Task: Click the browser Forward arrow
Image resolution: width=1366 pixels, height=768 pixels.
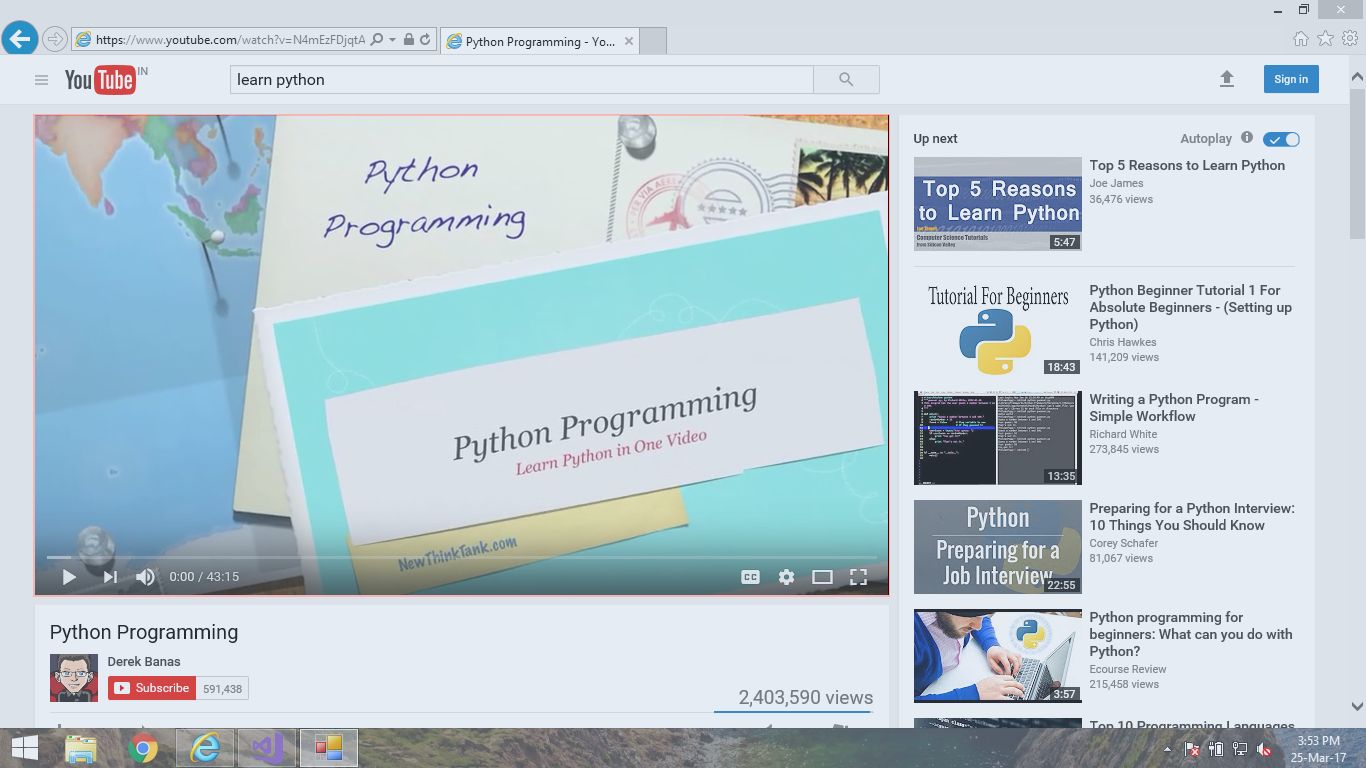Action: click(x=55, y=39)
